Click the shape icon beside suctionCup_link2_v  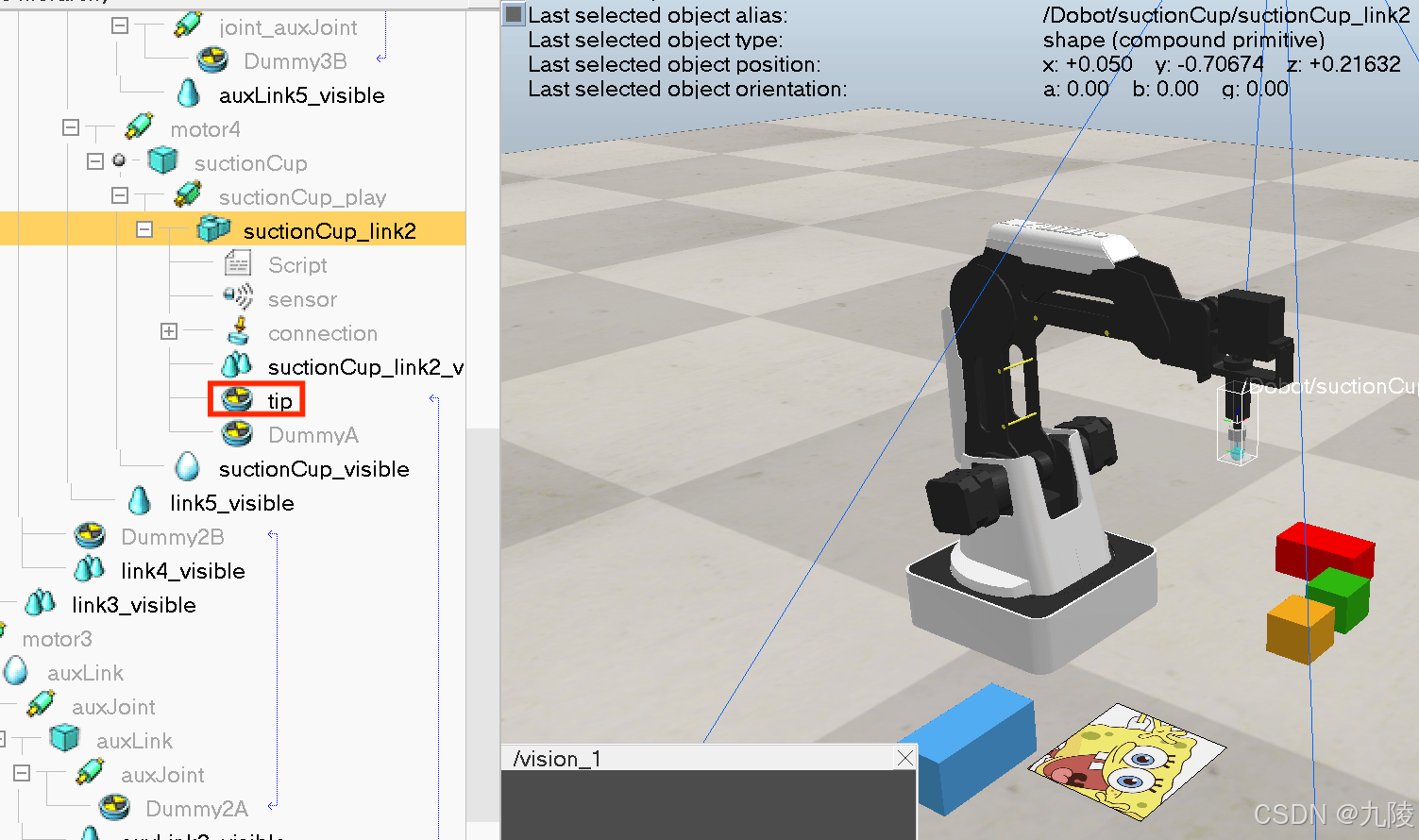click(237, 366)
